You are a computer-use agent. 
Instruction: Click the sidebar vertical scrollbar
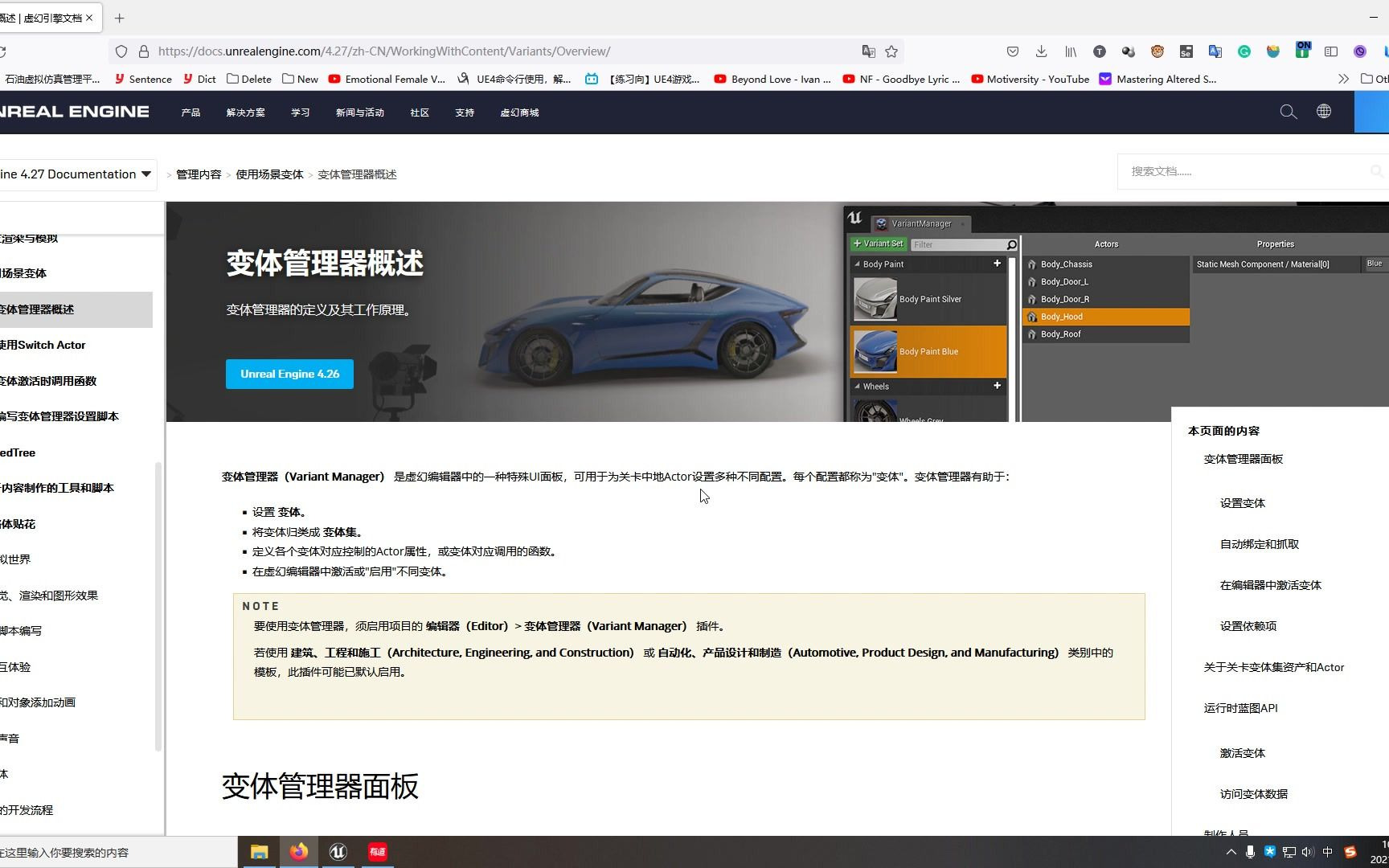pos(158,607)
